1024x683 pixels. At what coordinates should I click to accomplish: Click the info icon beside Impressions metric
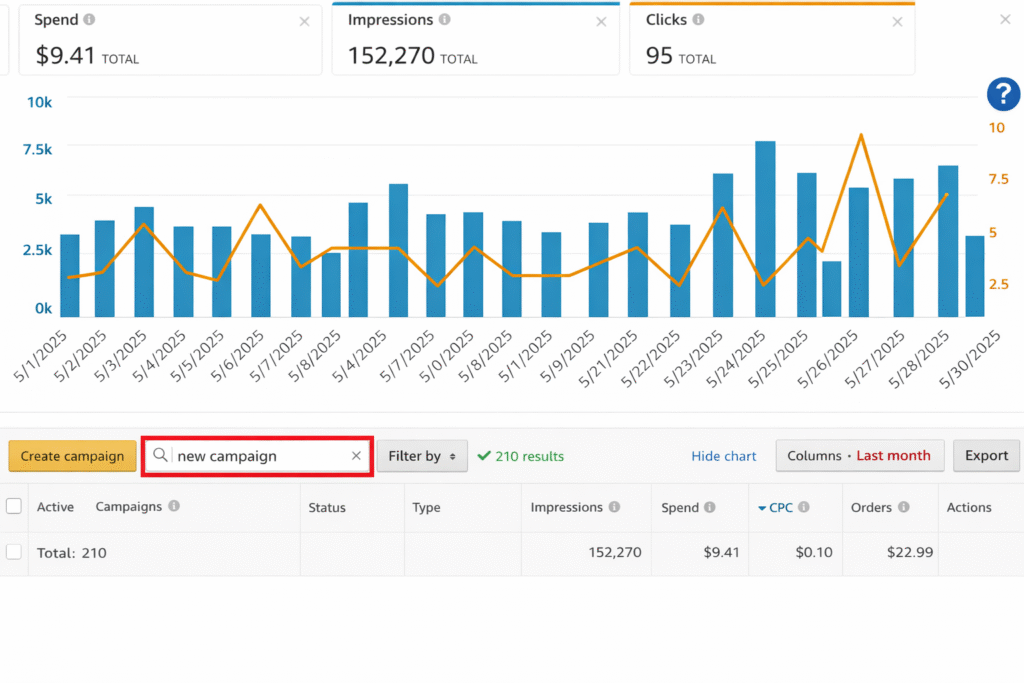[445, 20]
